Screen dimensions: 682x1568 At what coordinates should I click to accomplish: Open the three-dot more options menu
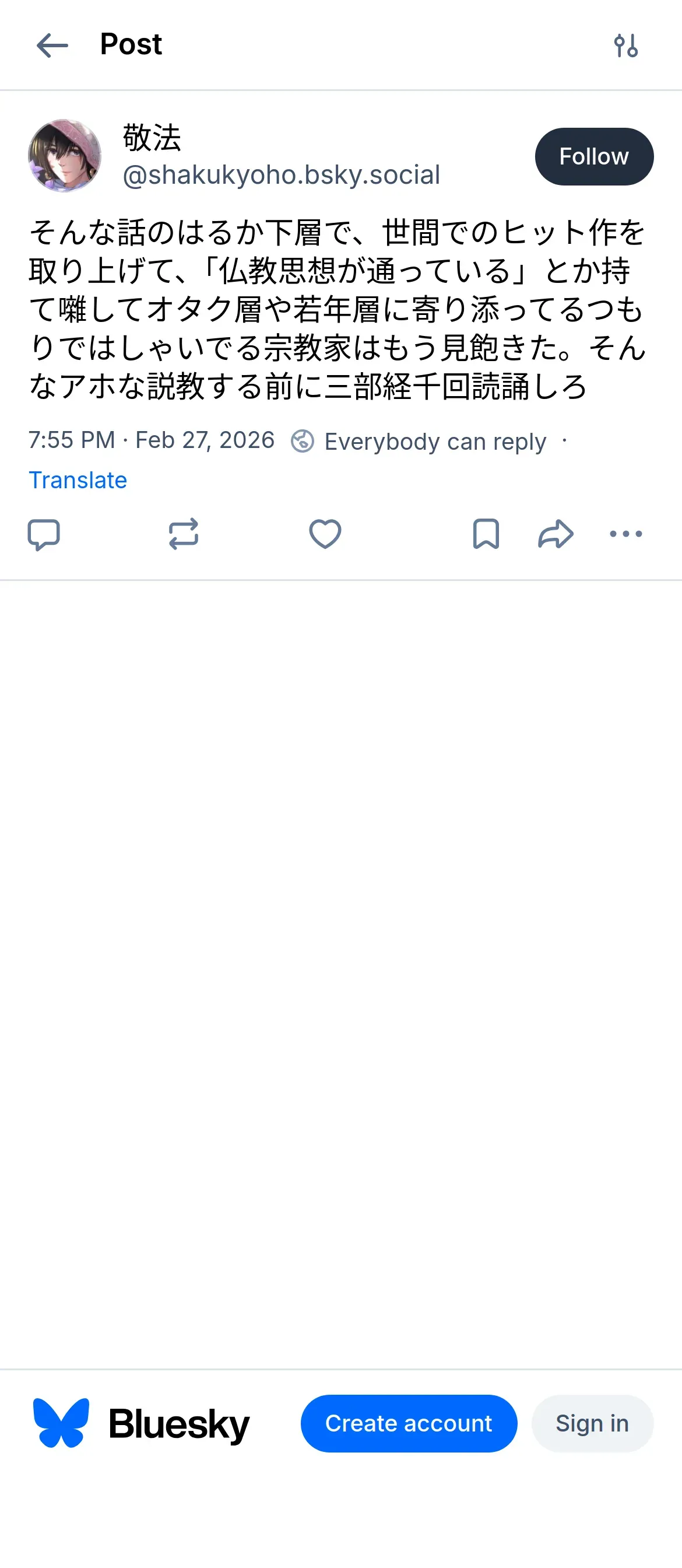(x=625, y=534)
